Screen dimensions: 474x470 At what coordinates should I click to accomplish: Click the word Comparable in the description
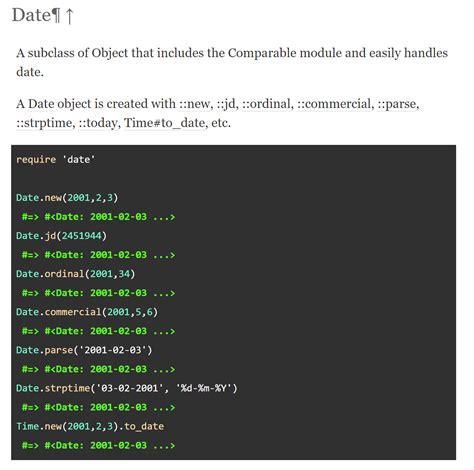262,53
